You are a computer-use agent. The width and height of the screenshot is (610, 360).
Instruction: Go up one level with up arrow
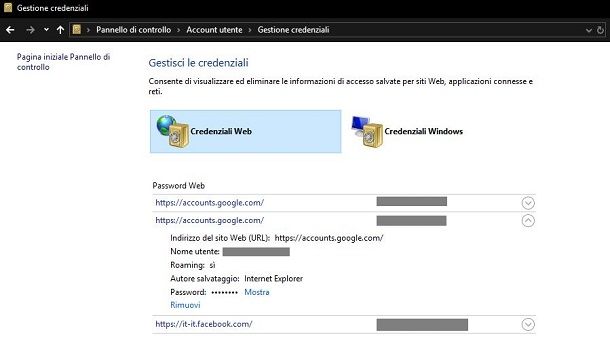(x=60, y=30)
